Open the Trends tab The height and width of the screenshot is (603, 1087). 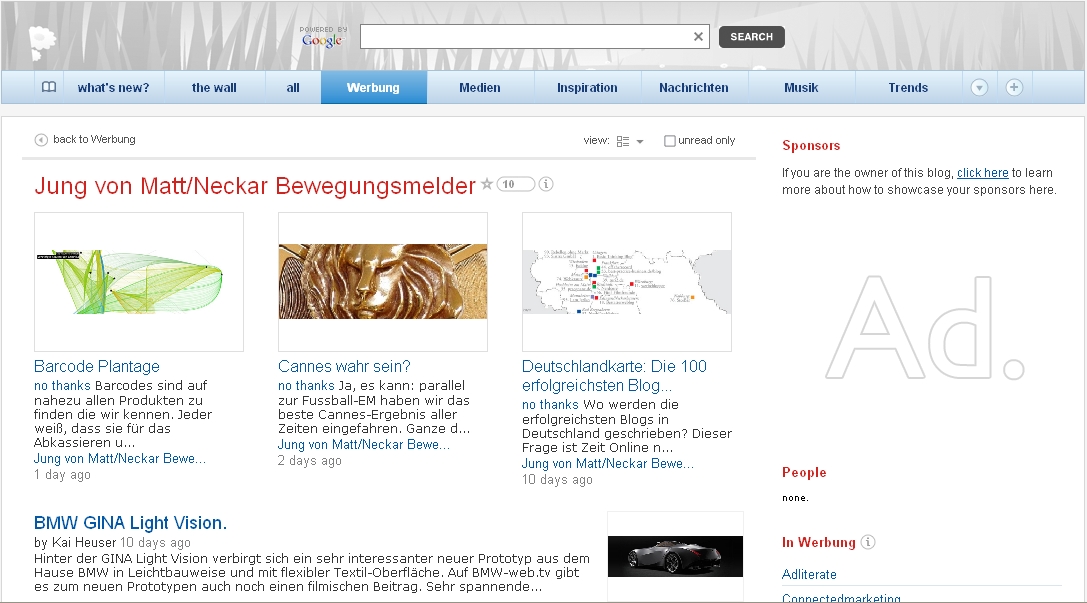click(x=908, y=87)
